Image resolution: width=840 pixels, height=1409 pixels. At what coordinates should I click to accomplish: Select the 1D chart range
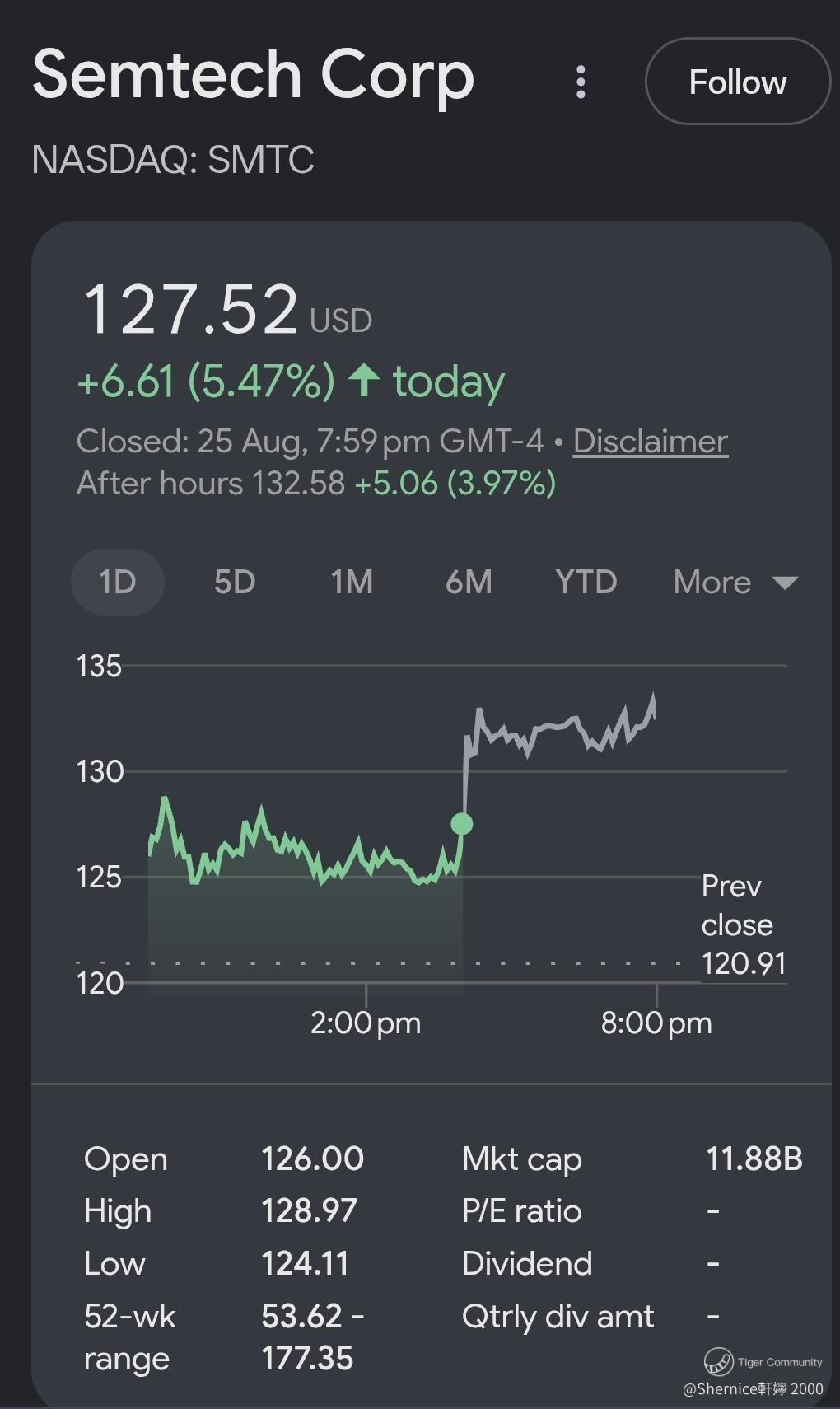tap(118, 582)
